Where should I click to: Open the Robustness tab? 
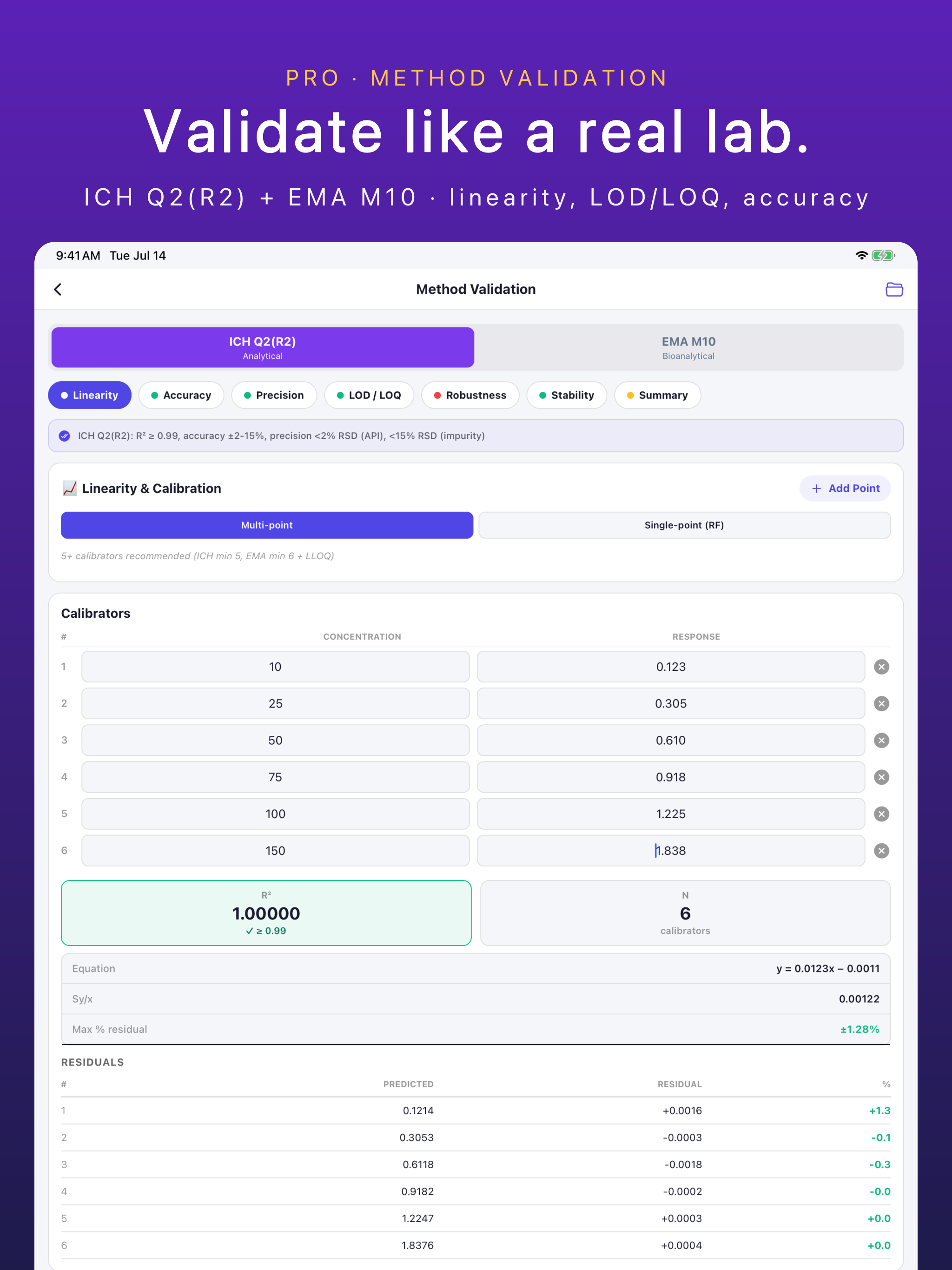470,395
